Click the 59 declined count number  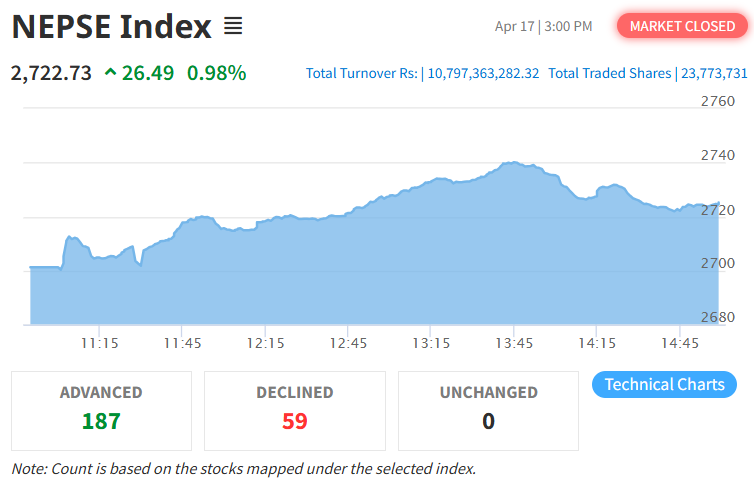click(294, 421)
